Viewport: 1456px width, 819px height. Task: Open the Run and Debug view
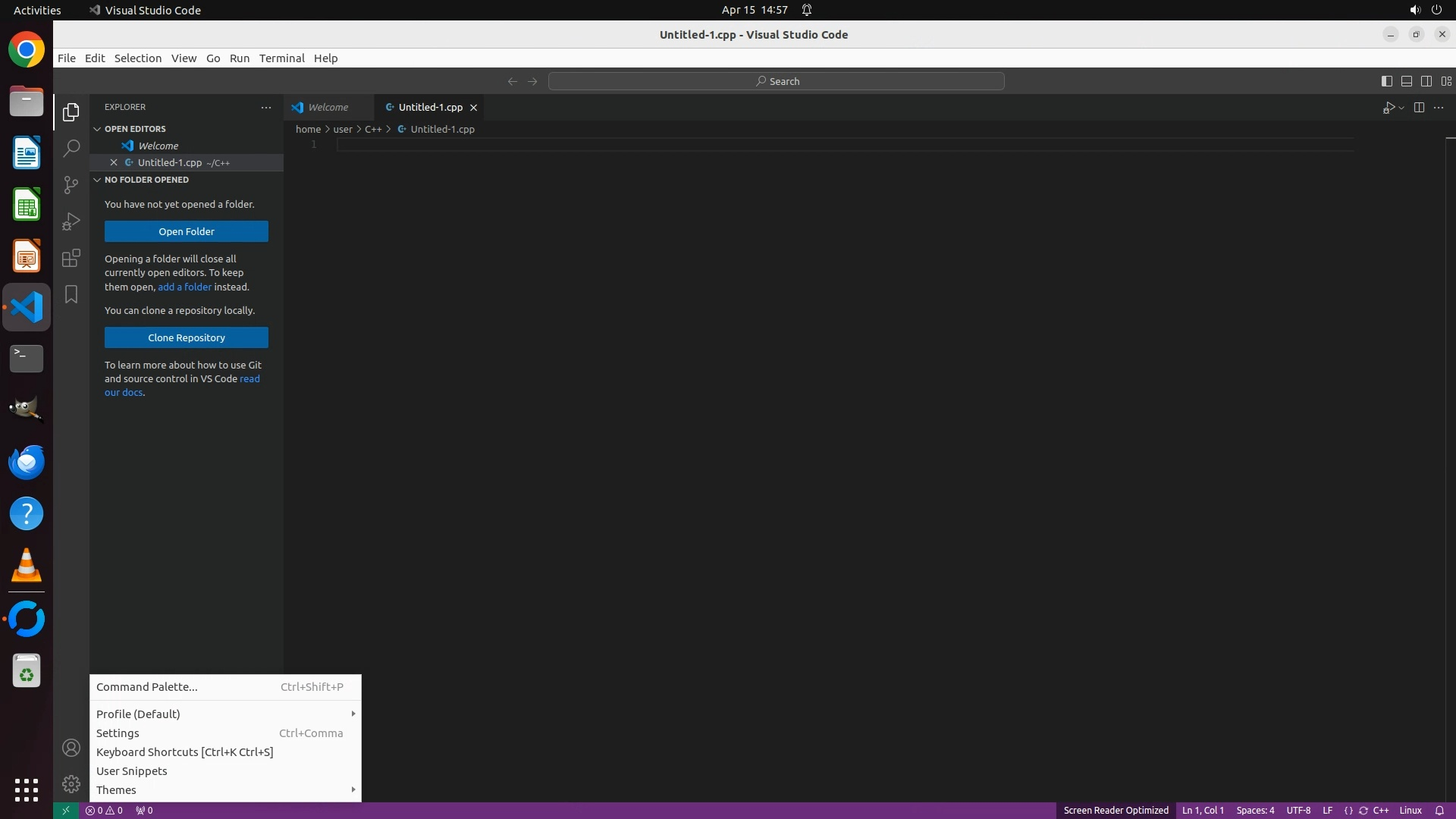[71, 221]
